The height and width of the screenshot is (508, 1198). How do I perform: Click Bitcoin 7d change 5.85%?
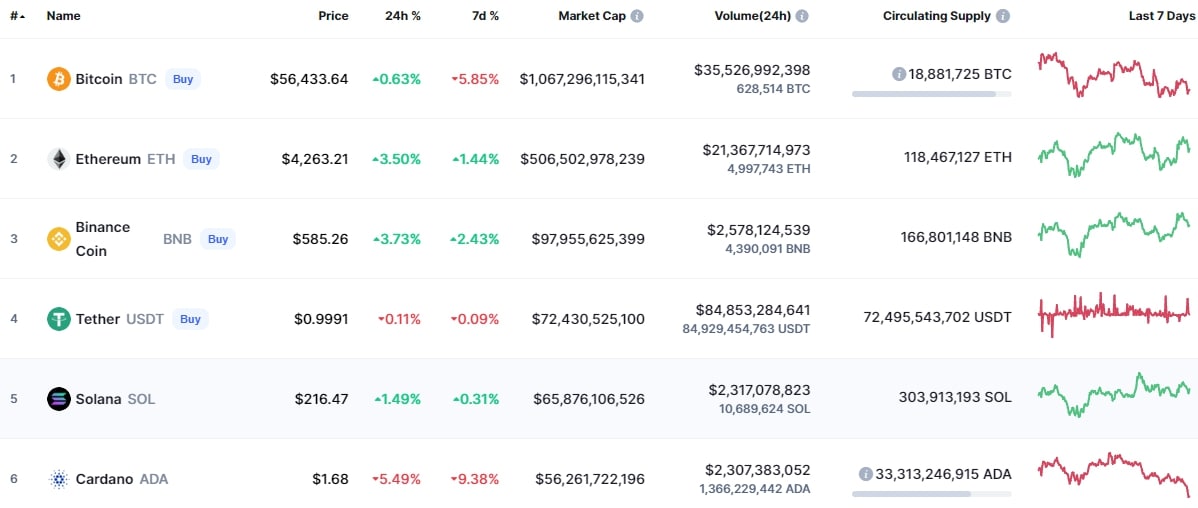click(475, 79)
